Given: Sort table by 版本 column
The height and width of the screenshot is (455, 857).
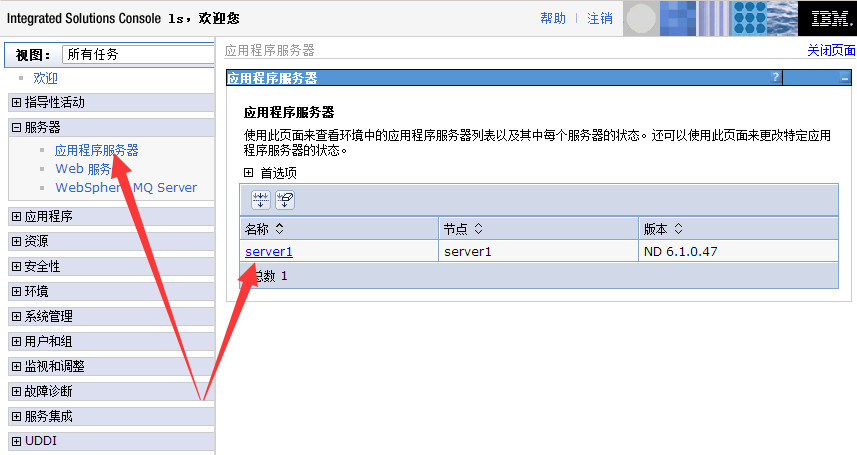Looking at the screenshot, I should pos(678,229).
